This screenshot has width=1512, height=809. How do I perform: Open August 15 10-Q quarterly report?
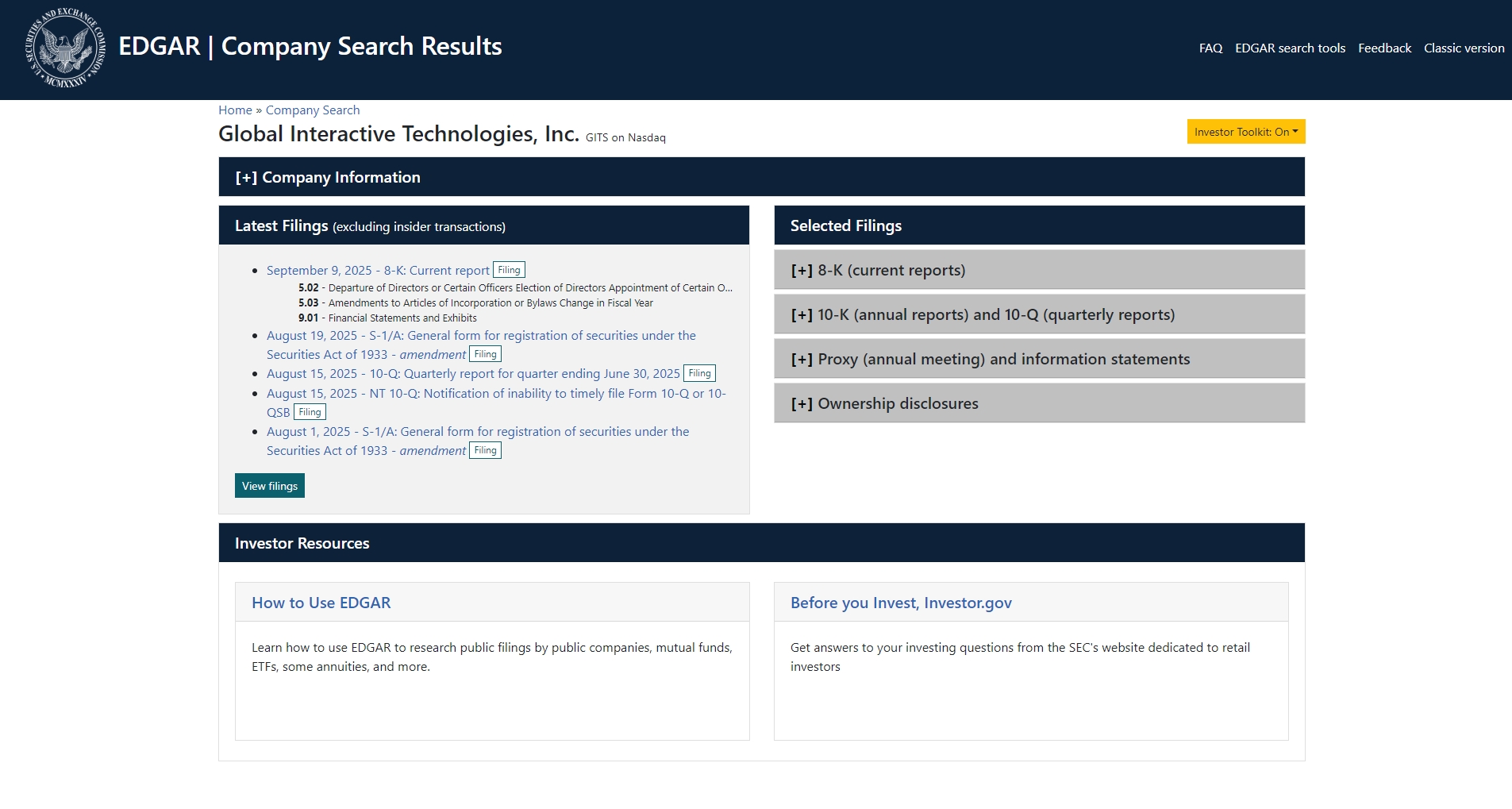(473, 374)
